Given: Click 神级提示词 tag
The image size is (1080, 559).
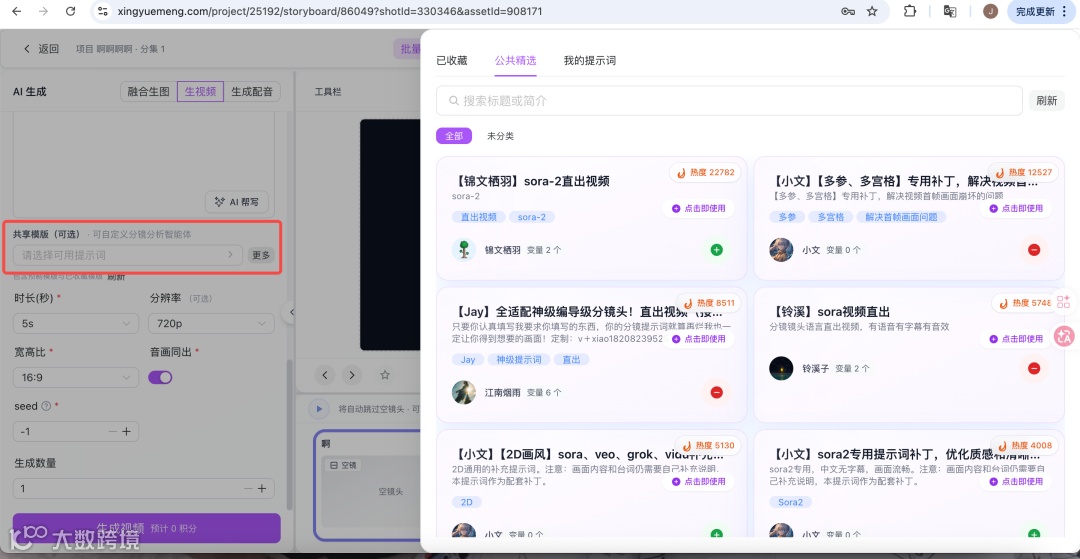Looking at the screenshot, I should point(519,359).
